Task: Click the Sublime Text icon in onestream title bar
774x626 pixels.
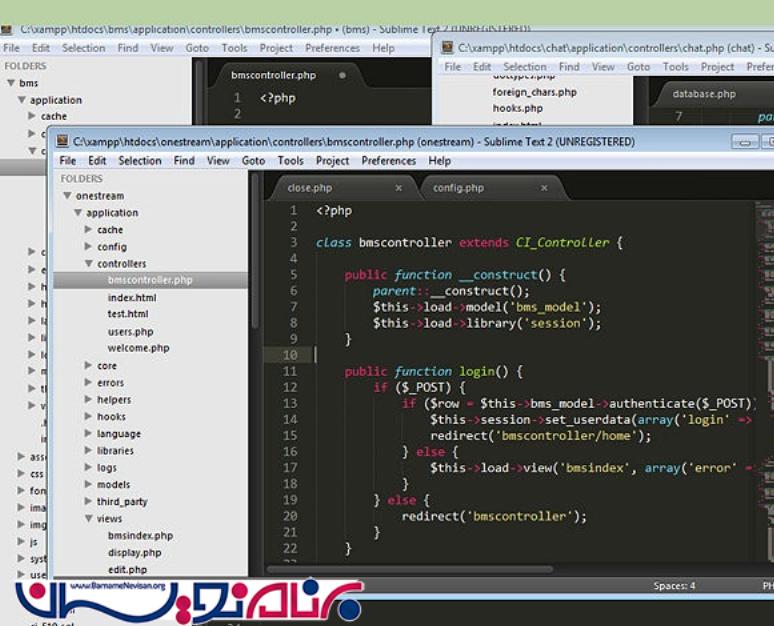Action: 62,142
